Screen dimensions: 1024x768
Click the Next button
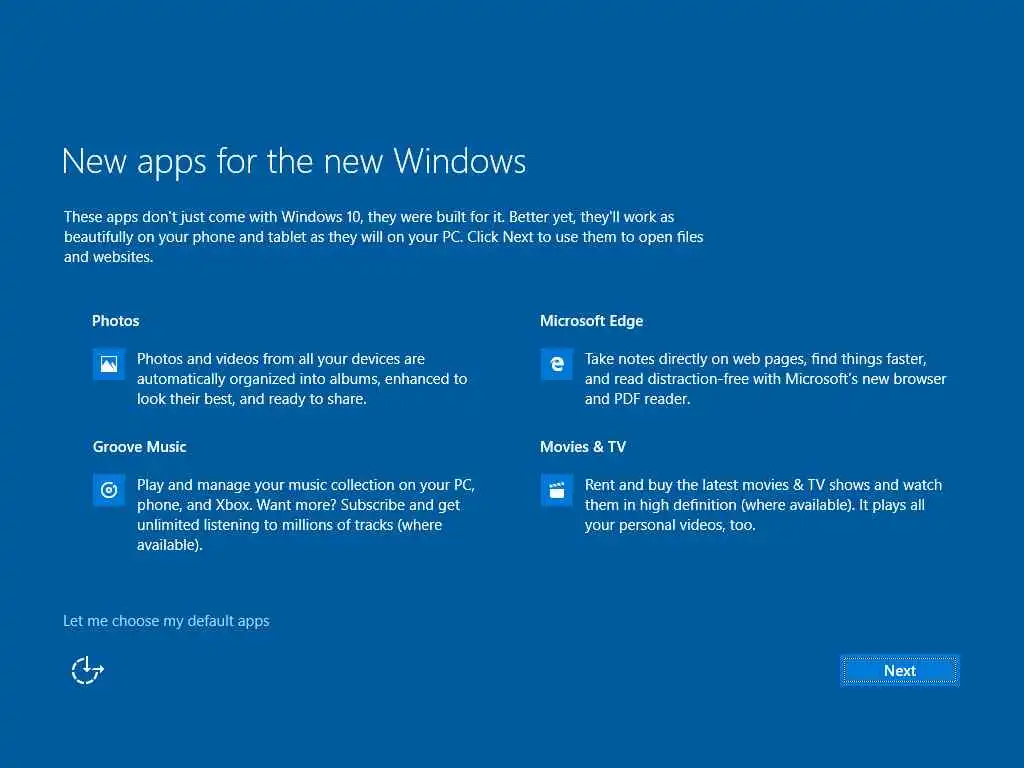click(899, 671)
